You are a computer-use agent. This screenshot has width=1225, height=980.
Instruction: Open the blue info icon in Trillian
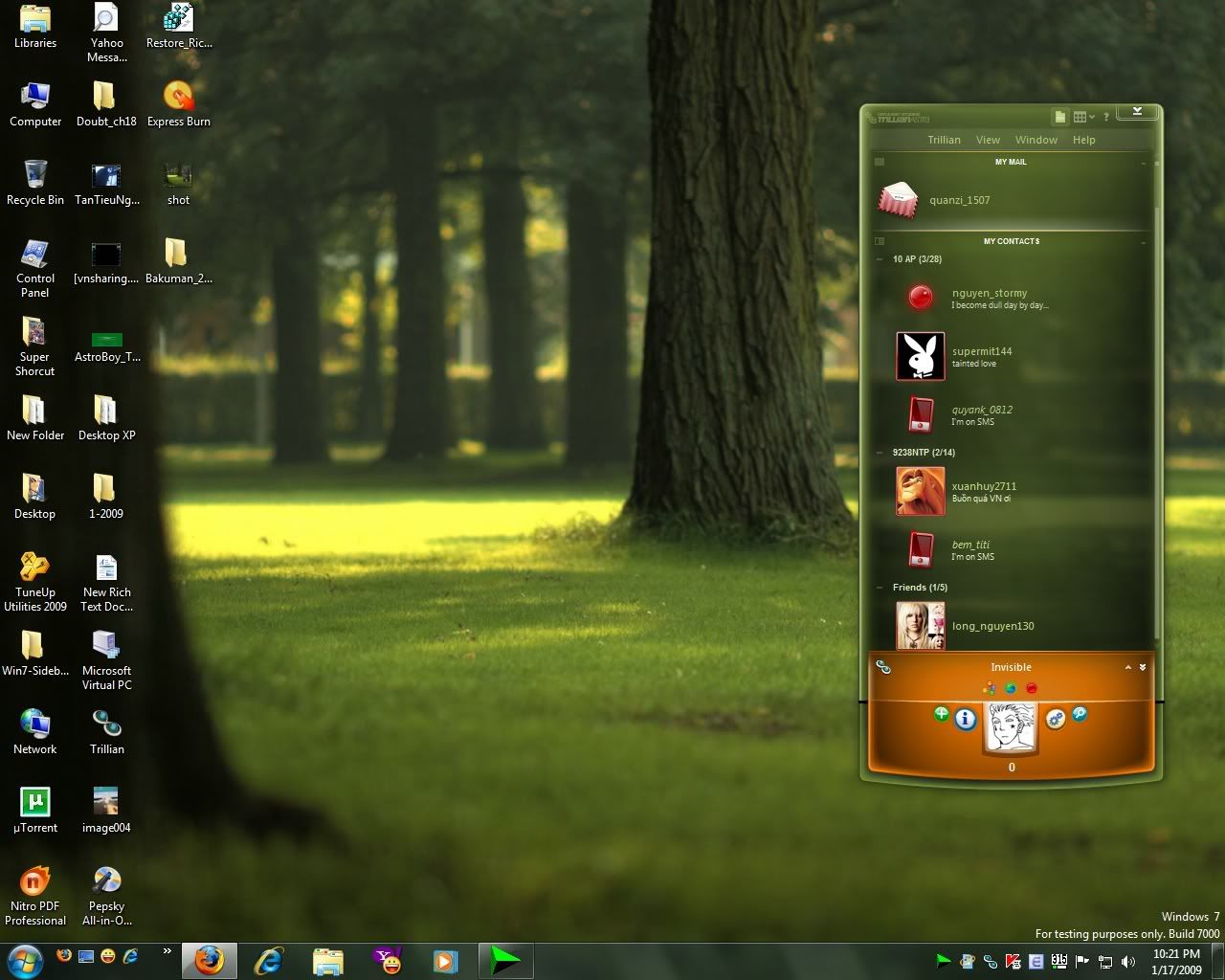pos(966,718)
